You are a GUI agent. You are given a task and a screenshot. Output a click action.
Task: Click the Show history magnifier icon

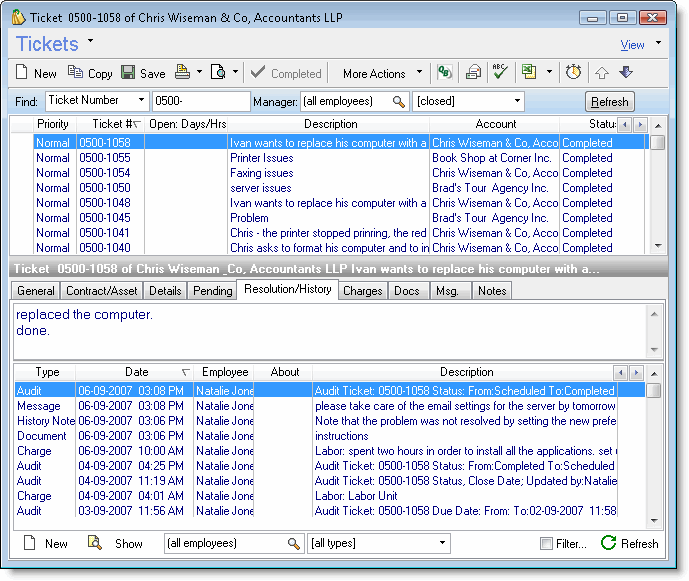[x=95, y=543]
